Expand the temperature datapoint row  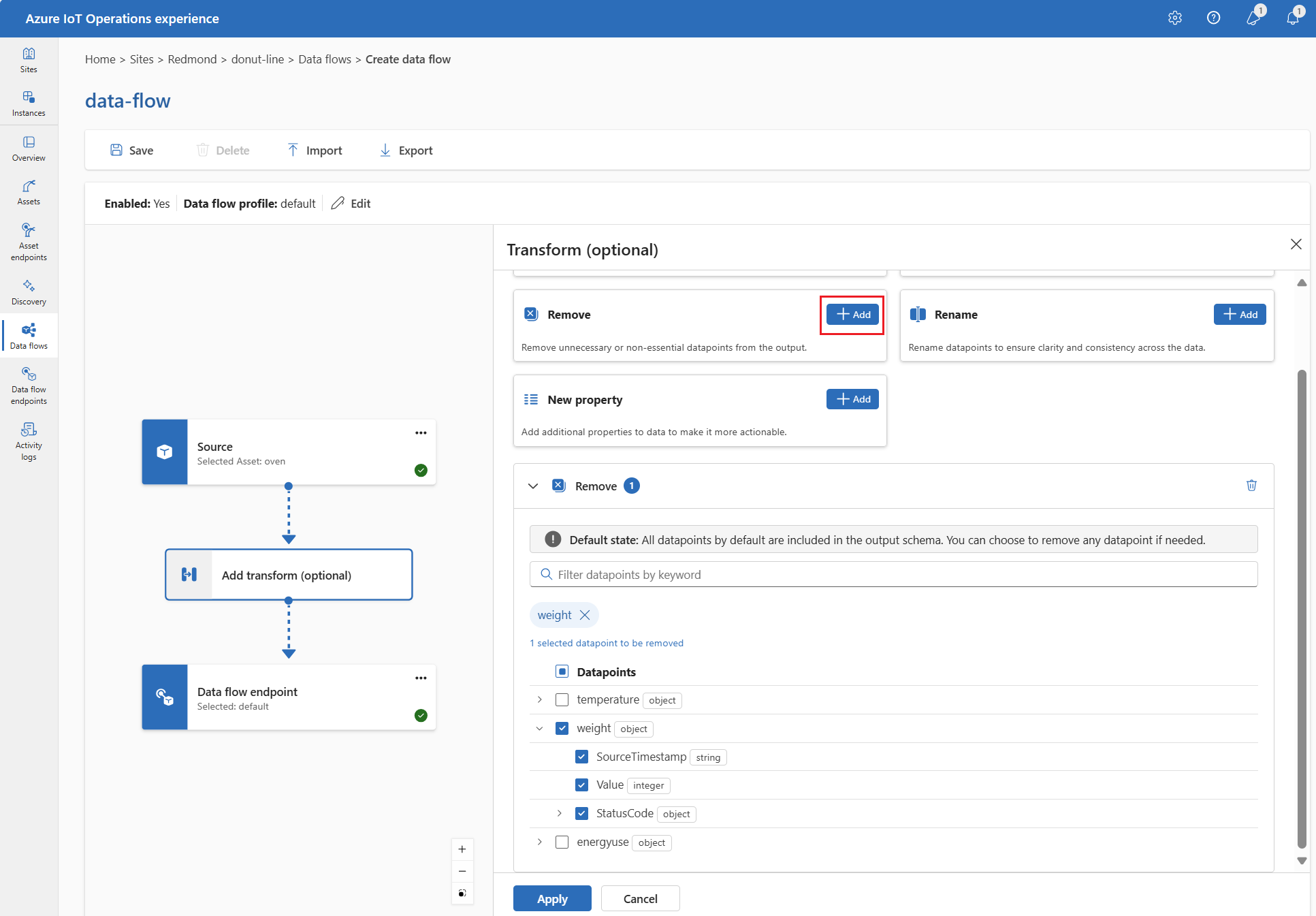(x=539, y=699)
